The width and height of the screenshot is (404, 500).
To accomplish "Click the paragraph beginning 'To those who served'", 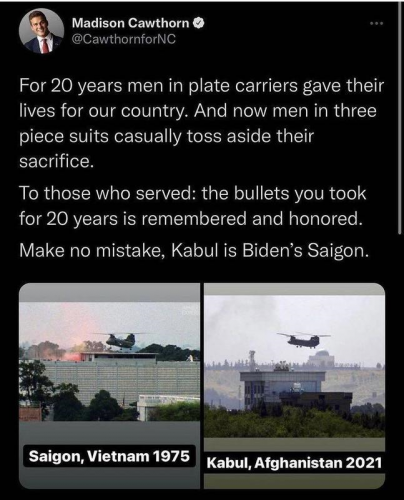I will [x=193, y=206].
